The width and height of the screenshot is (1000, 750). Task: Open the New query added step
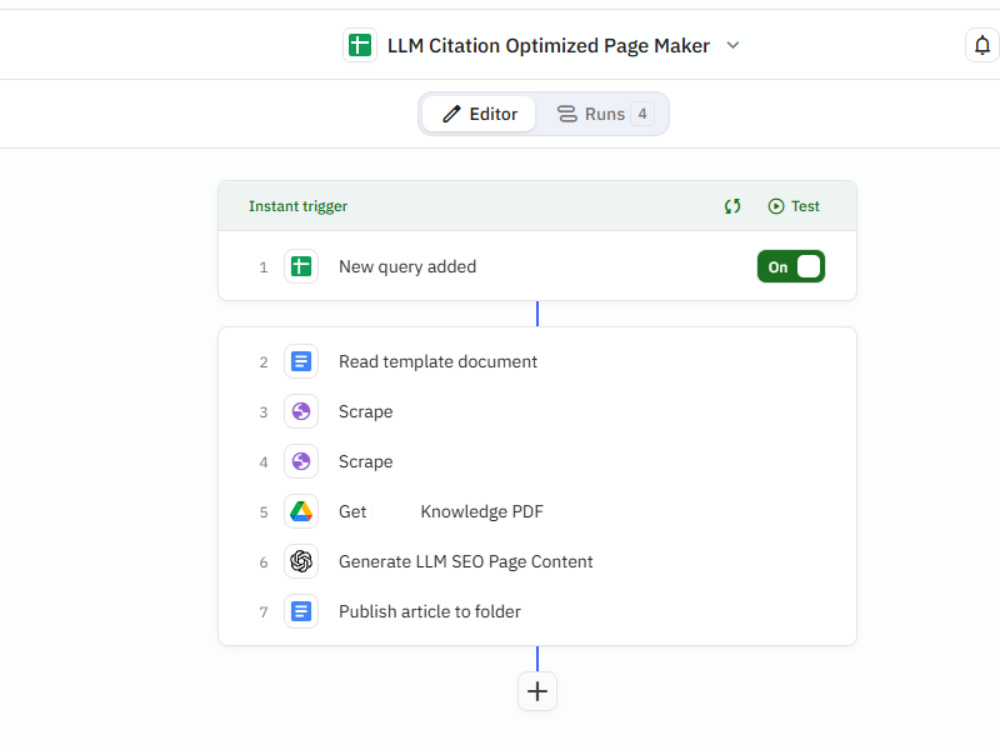[537, 266]
